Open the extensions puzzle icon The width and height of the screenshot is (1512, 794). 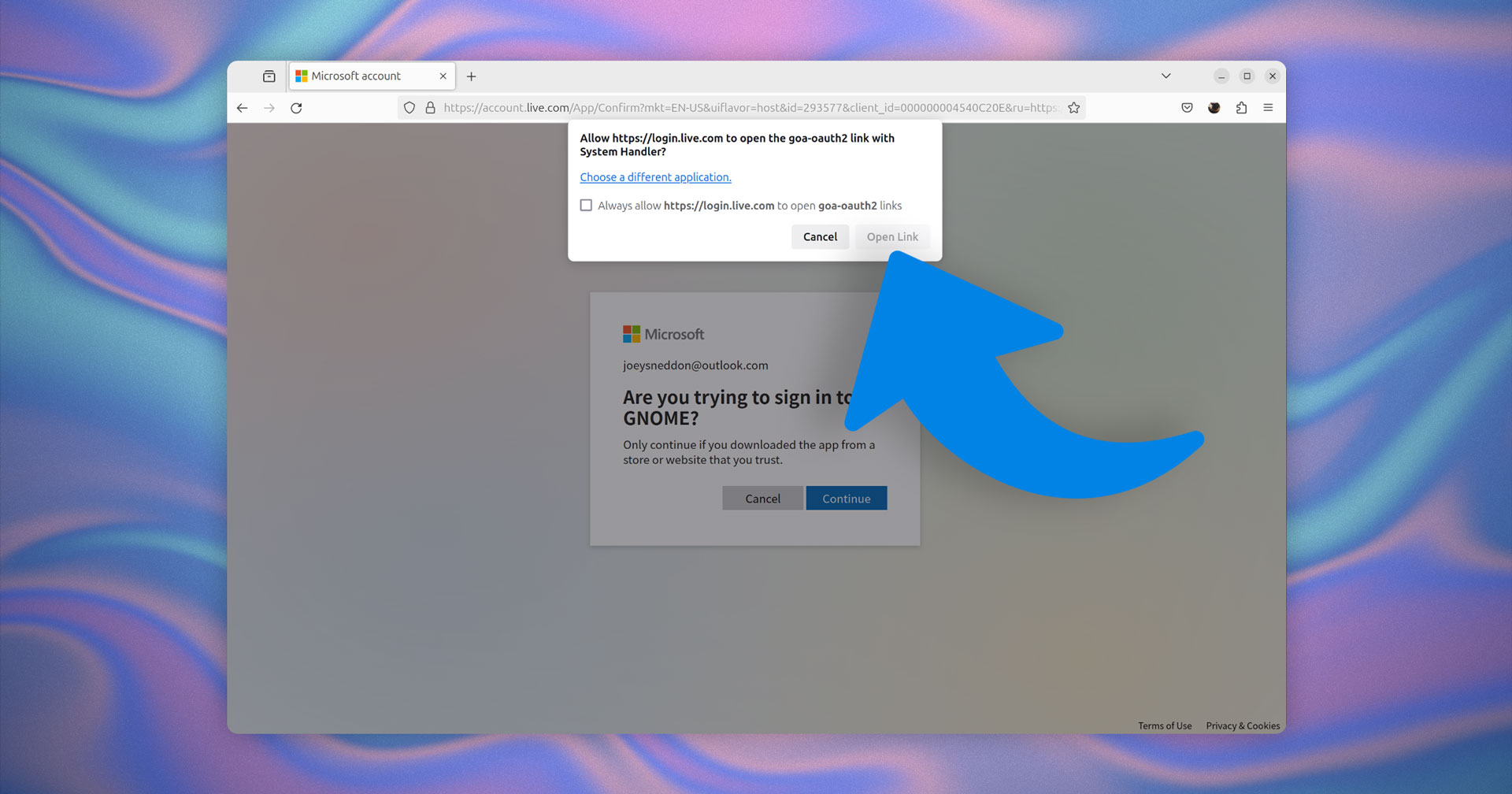point(1241,108)
